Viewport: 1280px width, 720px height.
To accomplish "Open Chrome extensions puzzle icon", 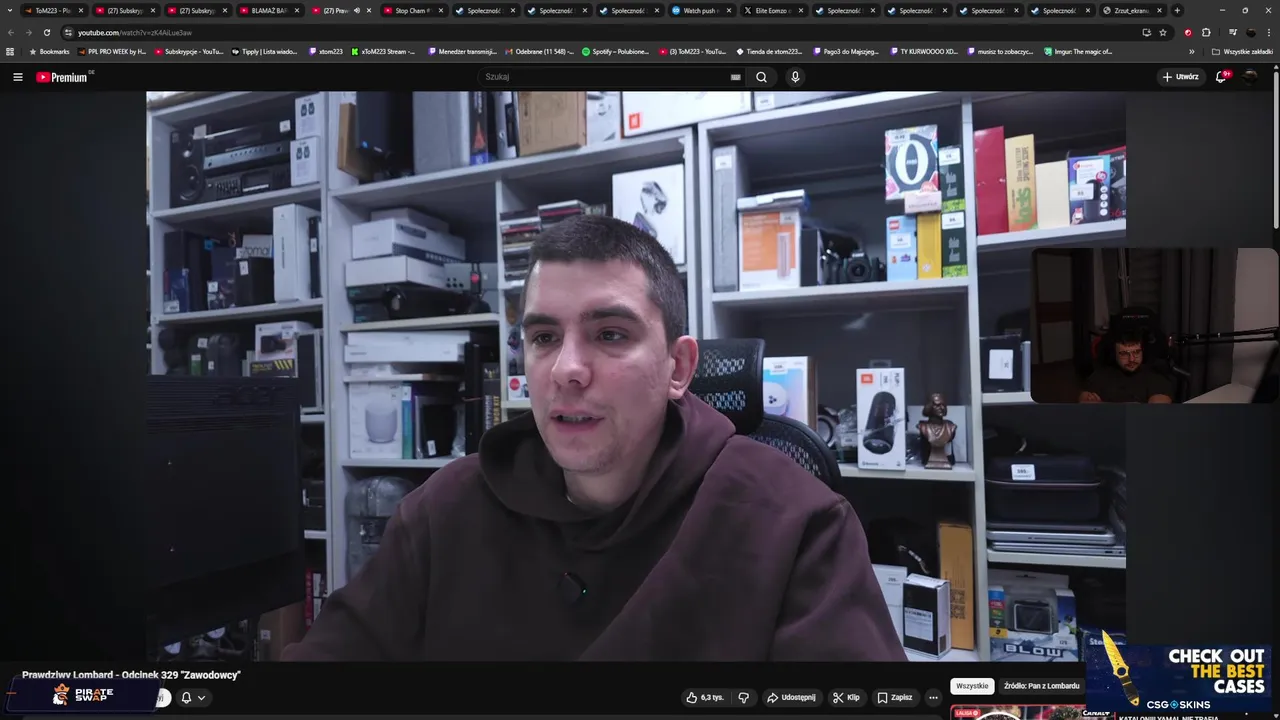I will 1206,32.
